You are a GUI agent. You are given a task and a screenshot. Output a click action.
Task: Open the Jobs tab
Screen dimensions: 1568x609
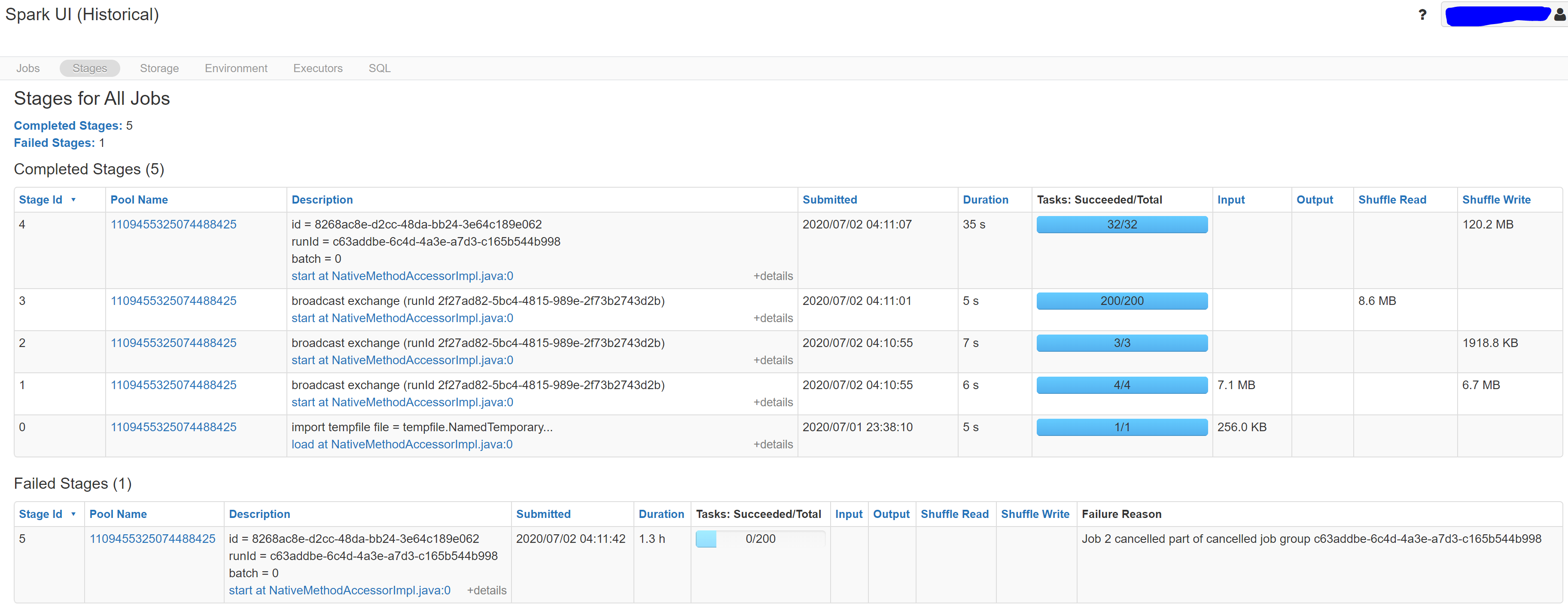point(28,68)
